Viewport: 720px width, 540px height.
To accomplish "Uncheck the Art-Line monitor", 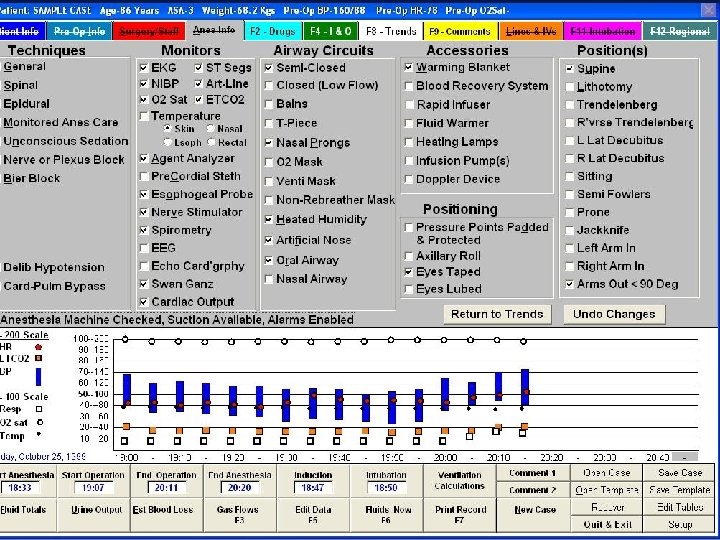I will (x=198, y=84).
